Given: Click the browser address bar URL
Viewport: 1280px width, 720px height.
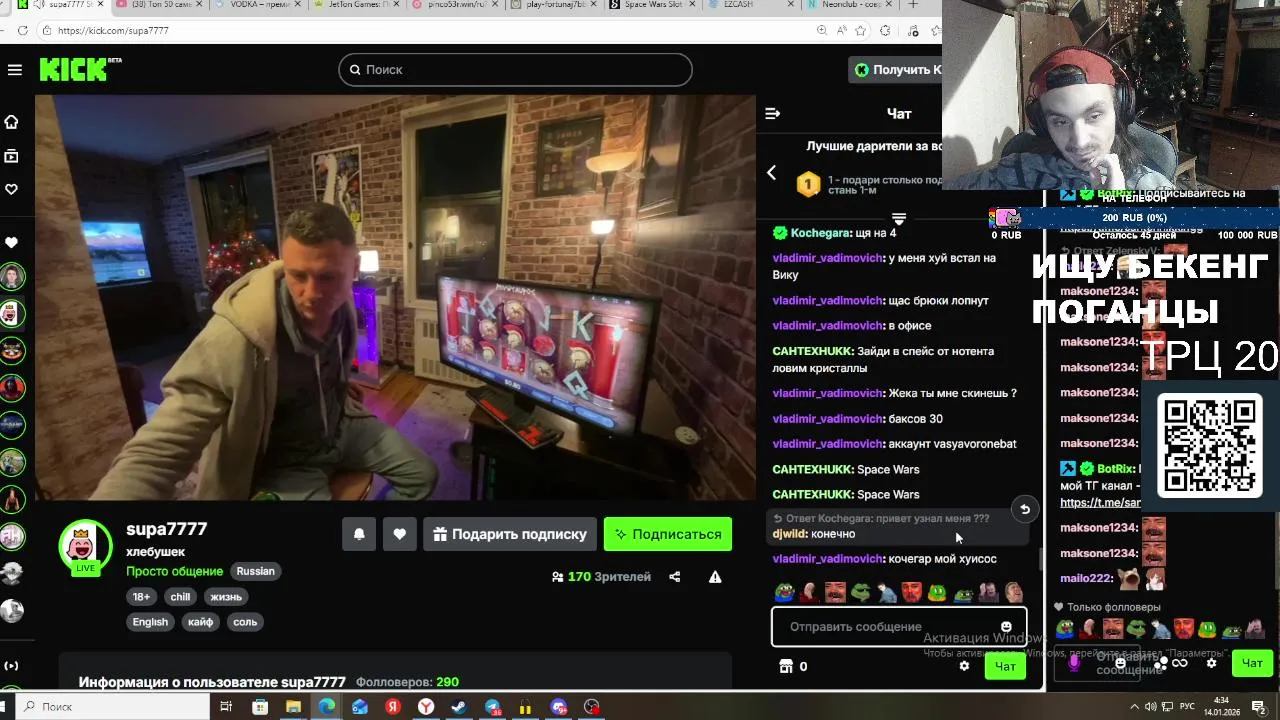Looking at the screenshot, I should 113,31.
